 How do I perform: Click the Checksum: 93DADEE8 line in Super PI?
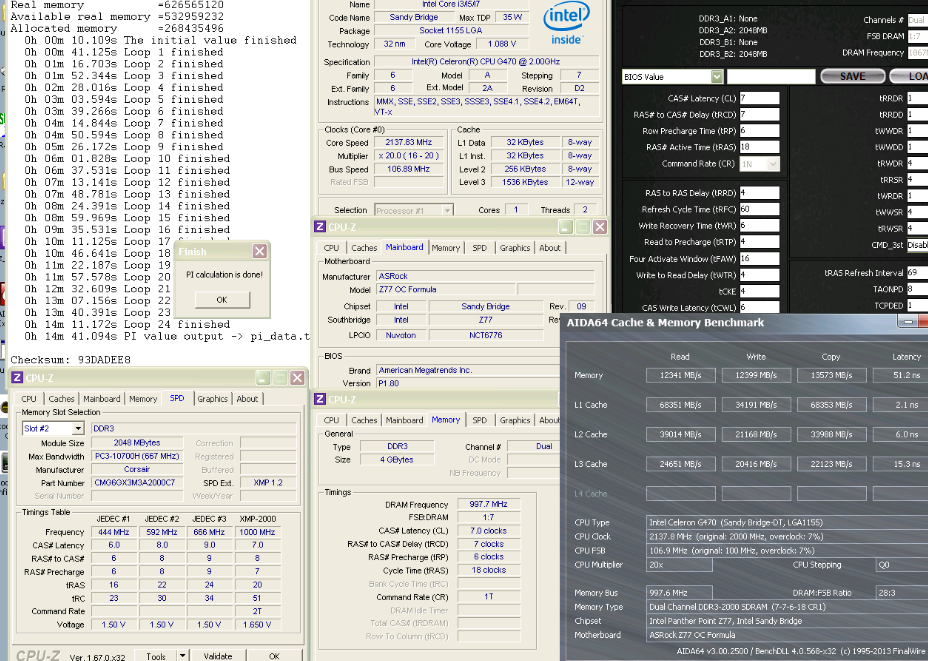pyautogui.click(x=70, y=360)
